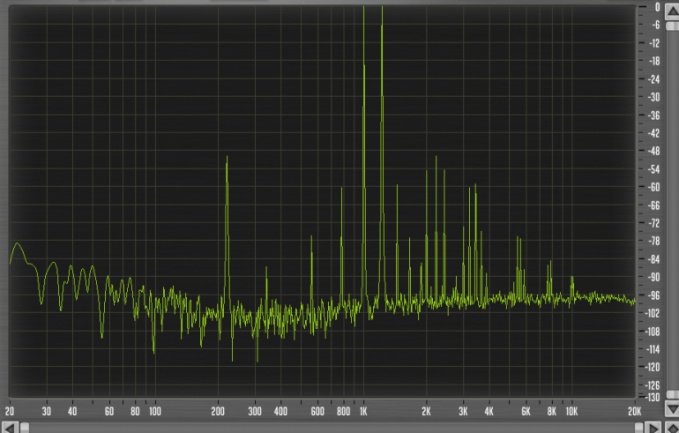This screenshot has width=679, height=433.
Task: Click the -30 dB level label
Action: (655, 97)
